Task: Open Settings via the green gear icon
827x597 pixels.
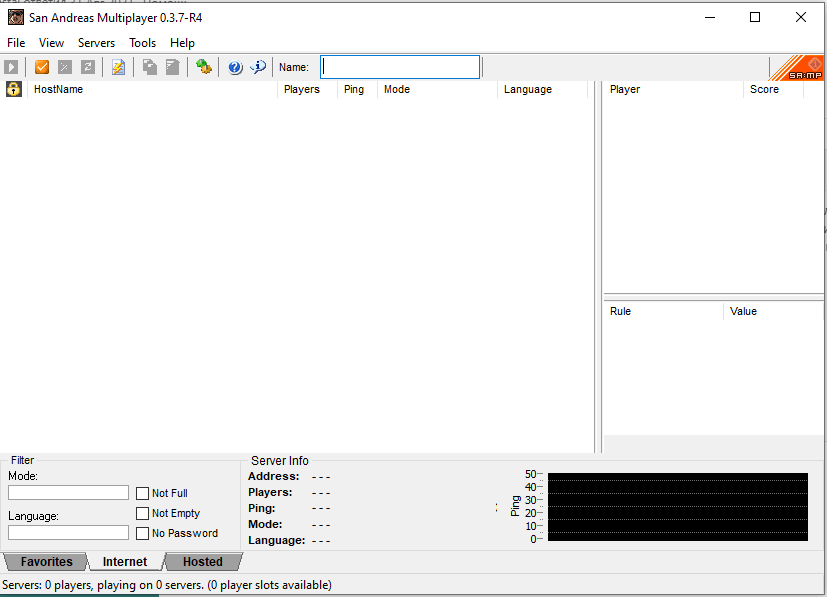Action: coord(204,67)
